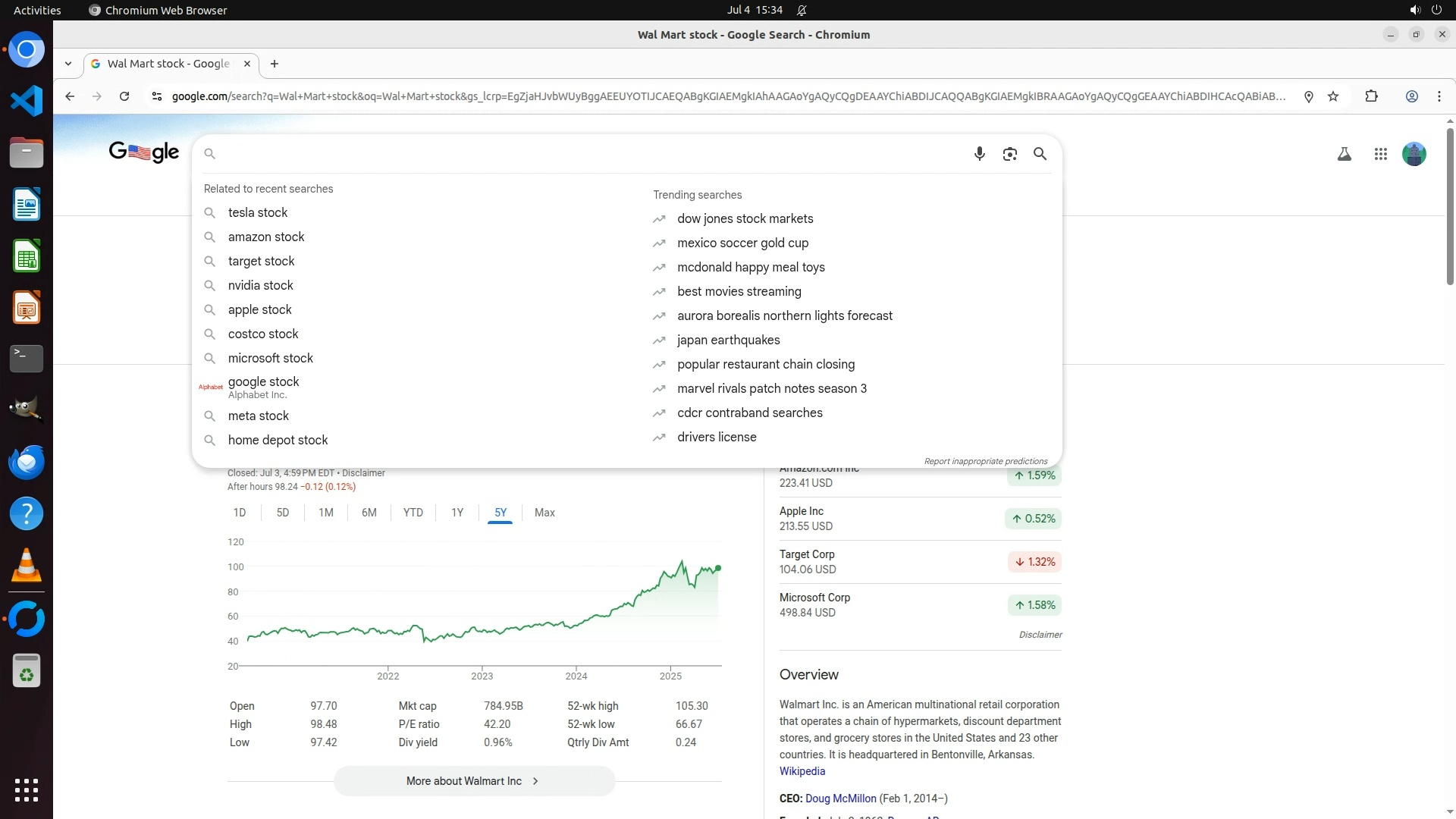
Task: Bookmark this page with star icon
Action: [1333, 96]
